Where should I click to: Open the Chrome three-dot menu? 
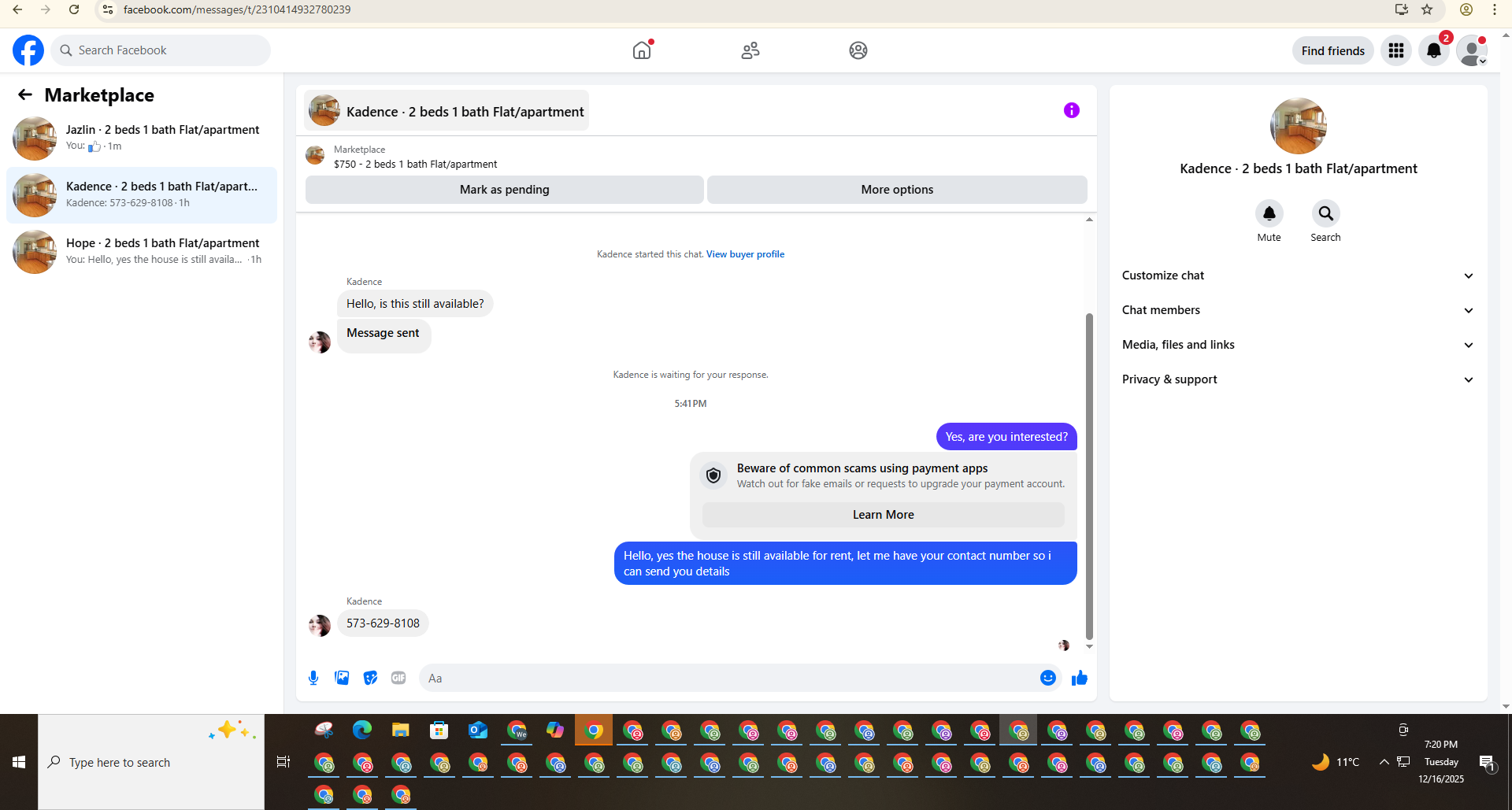pyautogui.click(x=1495, y=9)
